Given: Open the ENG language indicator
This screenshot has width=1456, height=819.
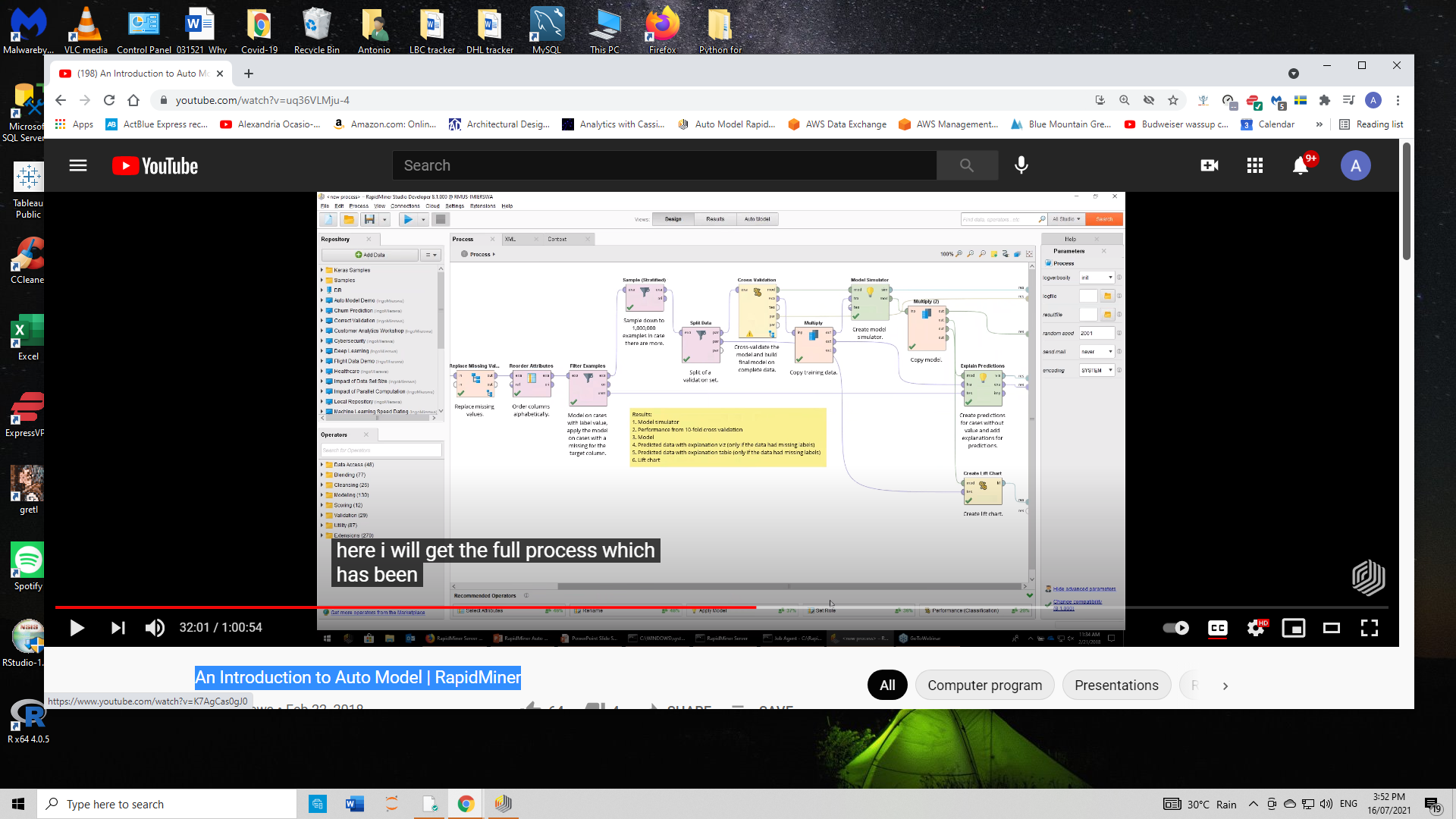Looking at the screenshot, I should tap(1348, 804).
